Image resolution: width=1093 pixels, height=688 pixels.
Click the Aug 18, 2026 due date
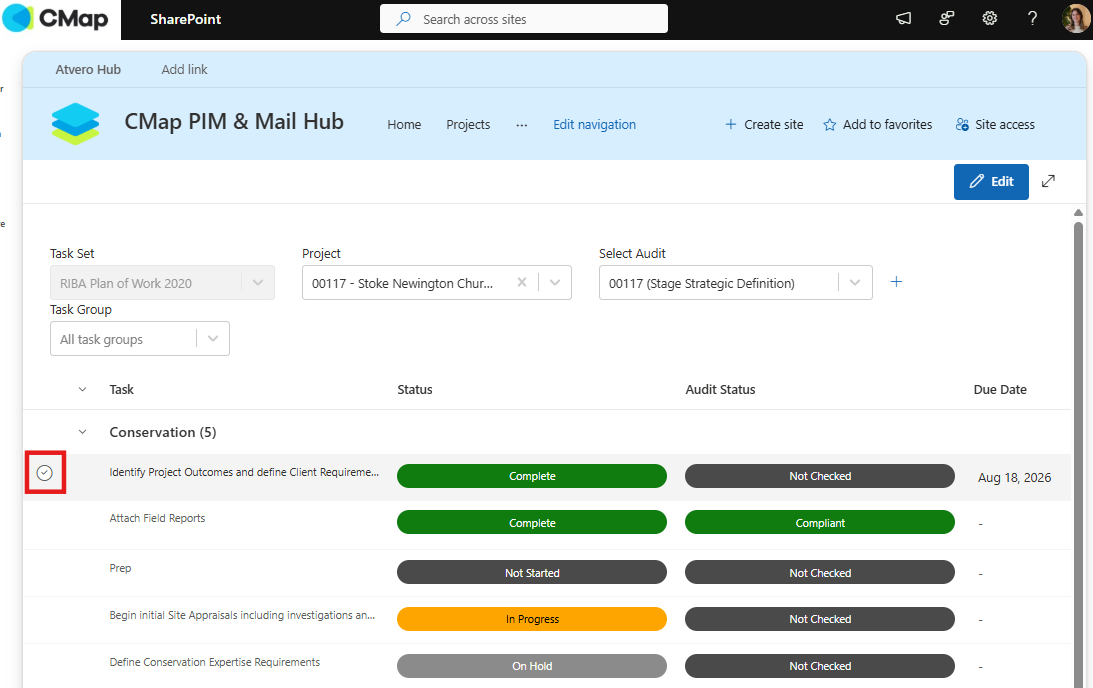pos(1014,477)
